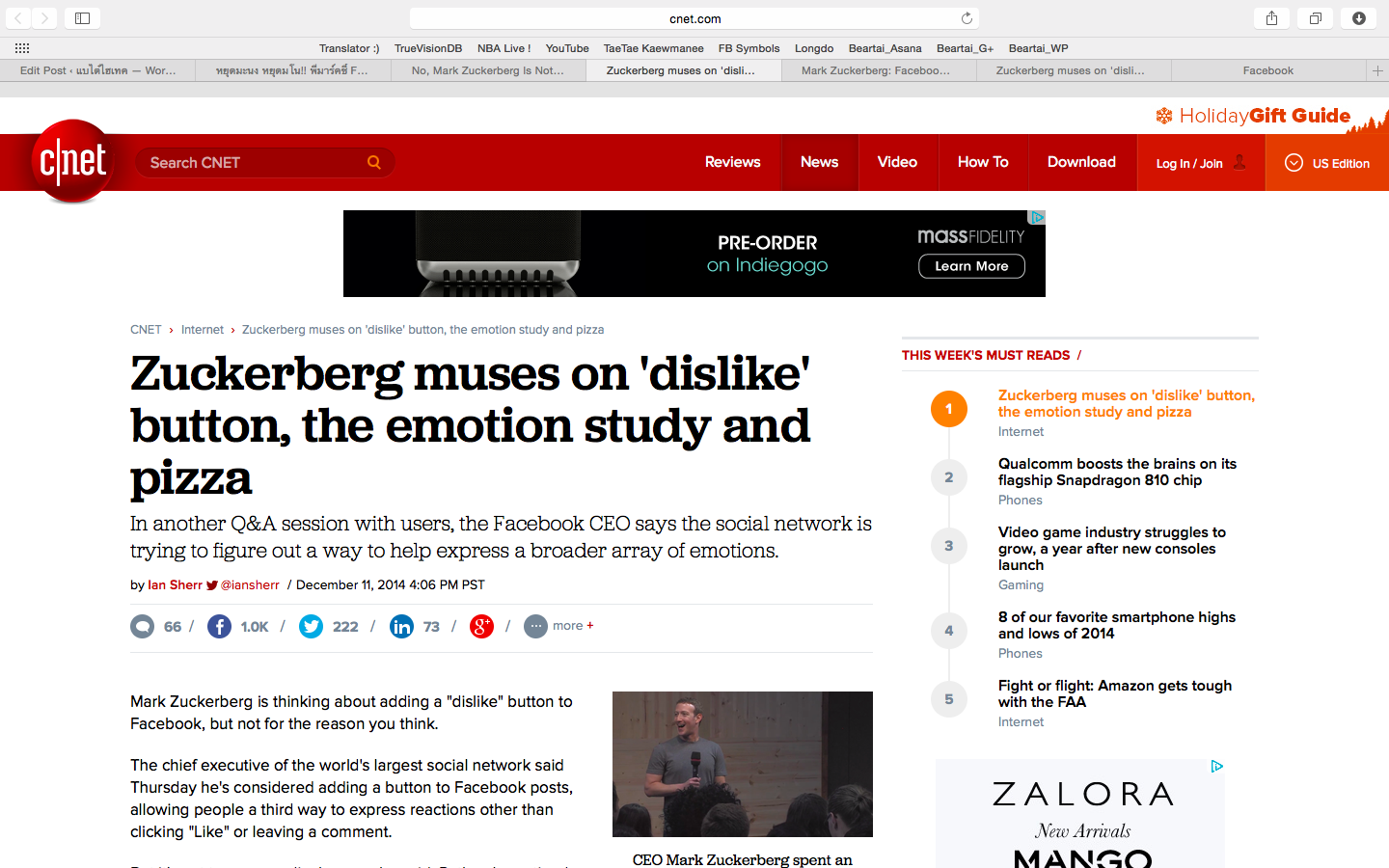Toggle the Safari sidebar button

coord(83,18)
